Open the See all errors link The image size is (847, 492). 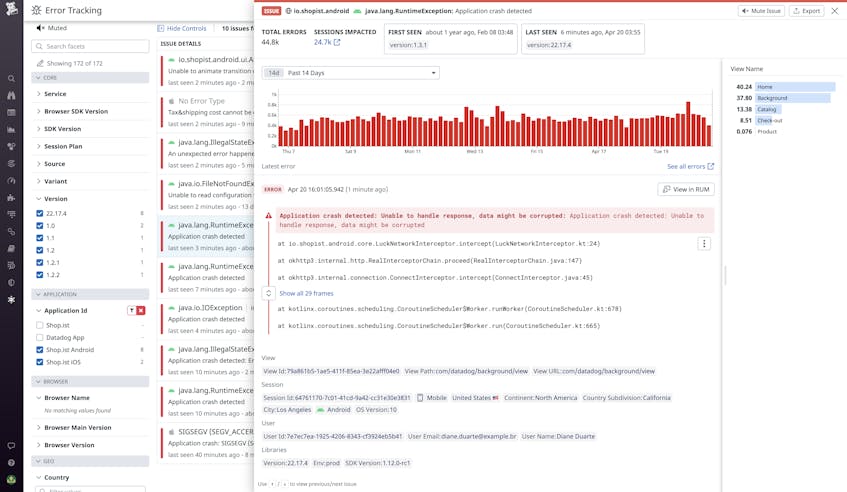tap(686, 166)
